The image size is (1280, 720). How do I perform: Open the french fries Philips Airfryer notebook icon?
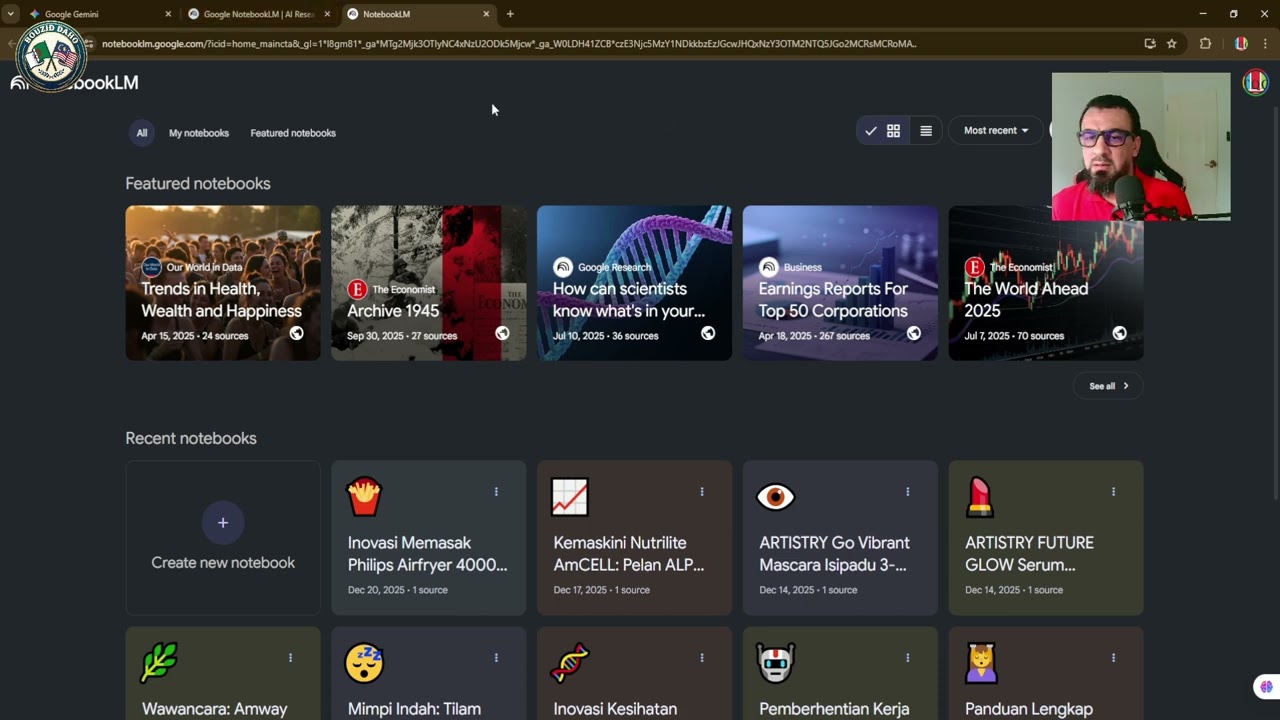tap(364, 497)
